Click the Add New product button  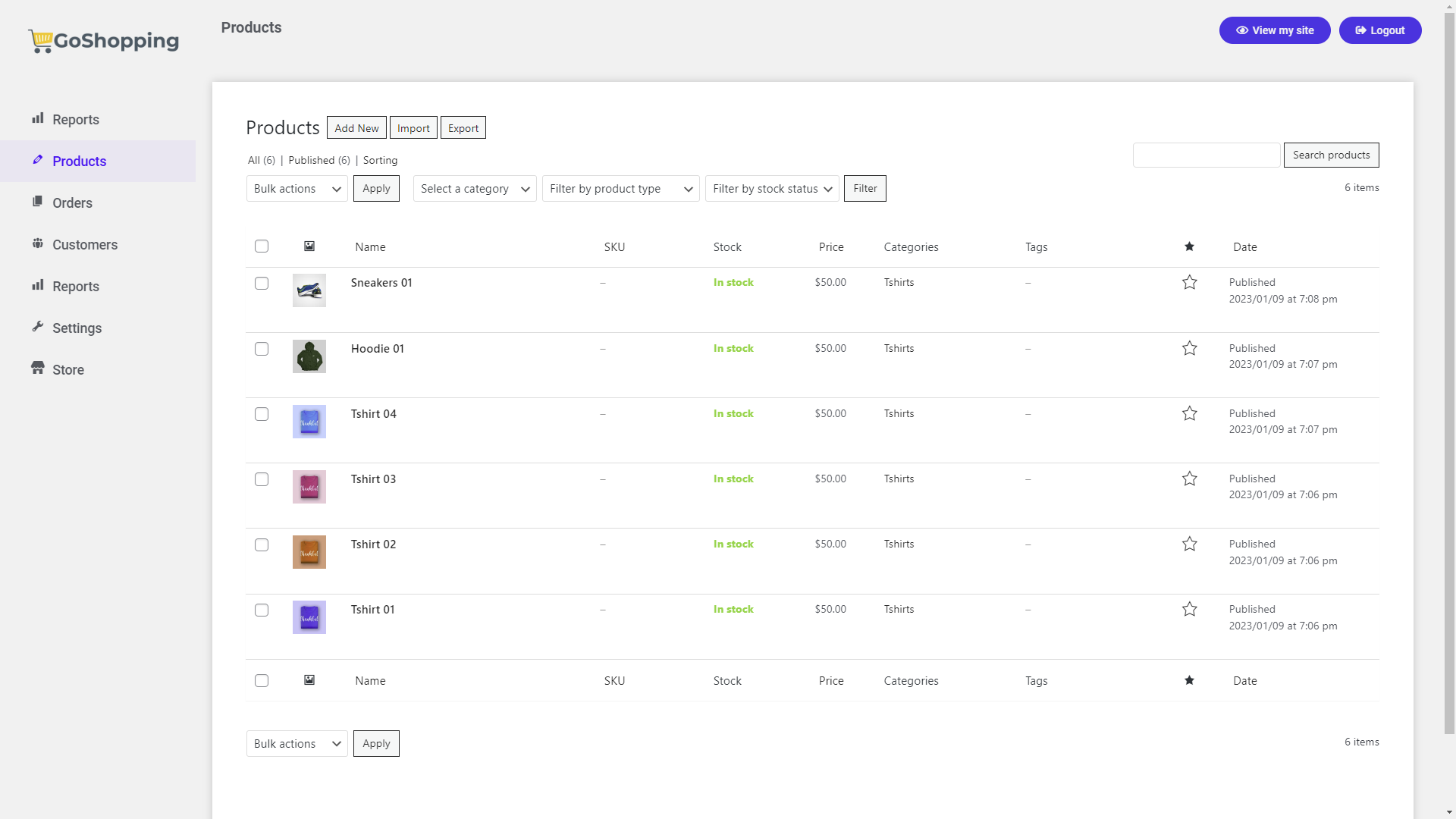click(356, 127)
